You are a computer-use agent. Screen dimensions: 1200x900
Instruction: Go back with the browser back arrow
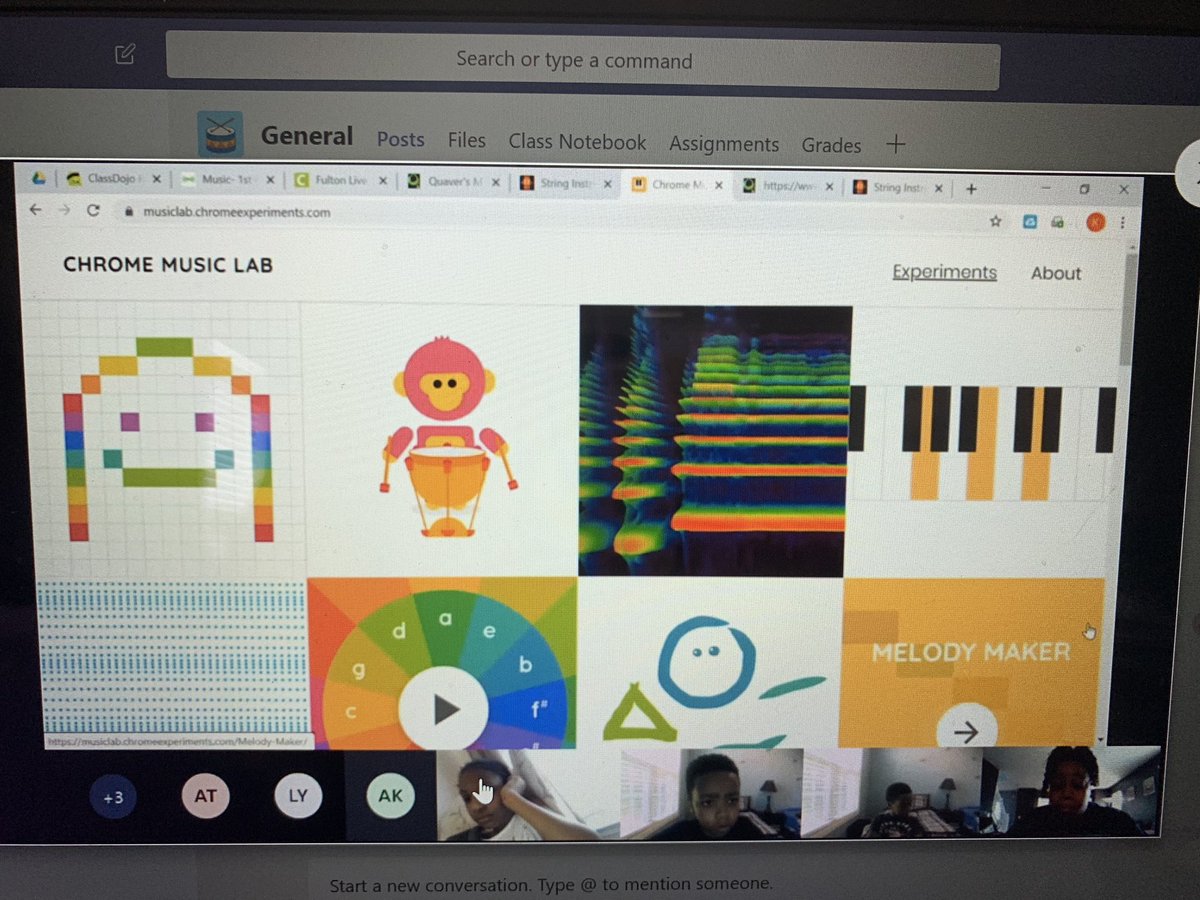pyautogui.click(x=36, y=211)
